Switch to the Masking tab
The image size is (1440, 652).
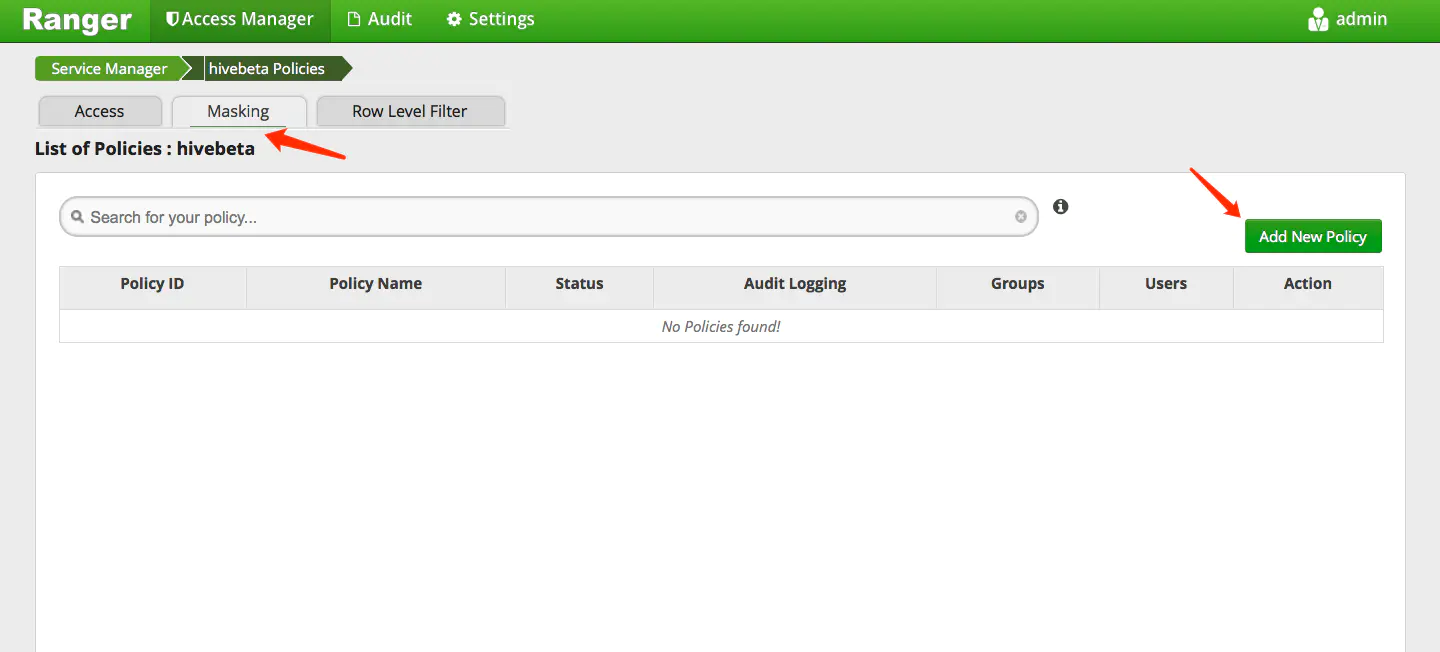click(x=238, y=111)
